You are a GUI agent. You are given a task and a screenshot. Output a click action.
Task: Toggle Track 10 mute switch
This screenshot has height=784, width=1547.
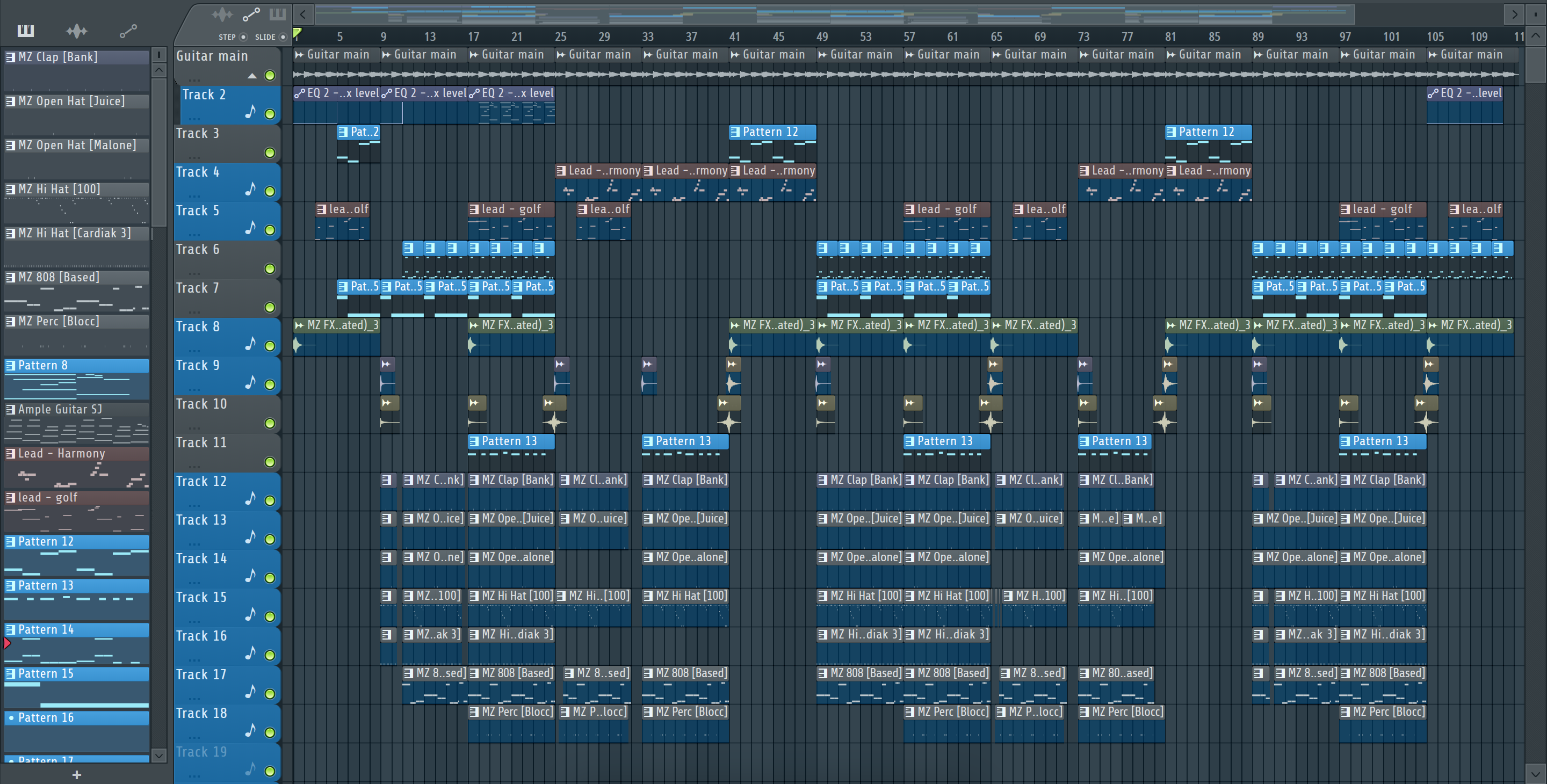click(x=270, y=424)
